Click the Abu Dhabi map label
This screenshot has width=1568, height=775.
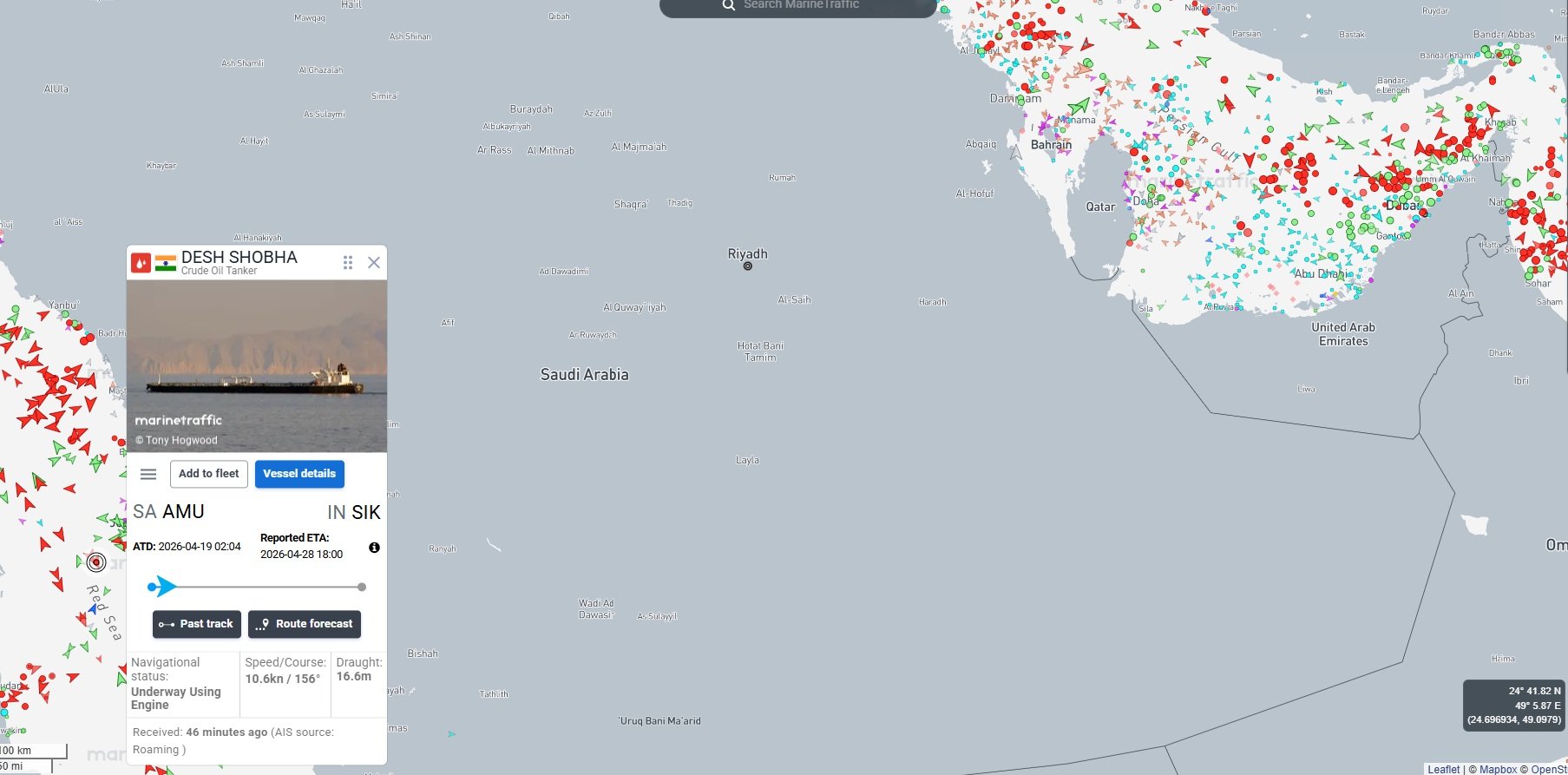point(1322,273)
